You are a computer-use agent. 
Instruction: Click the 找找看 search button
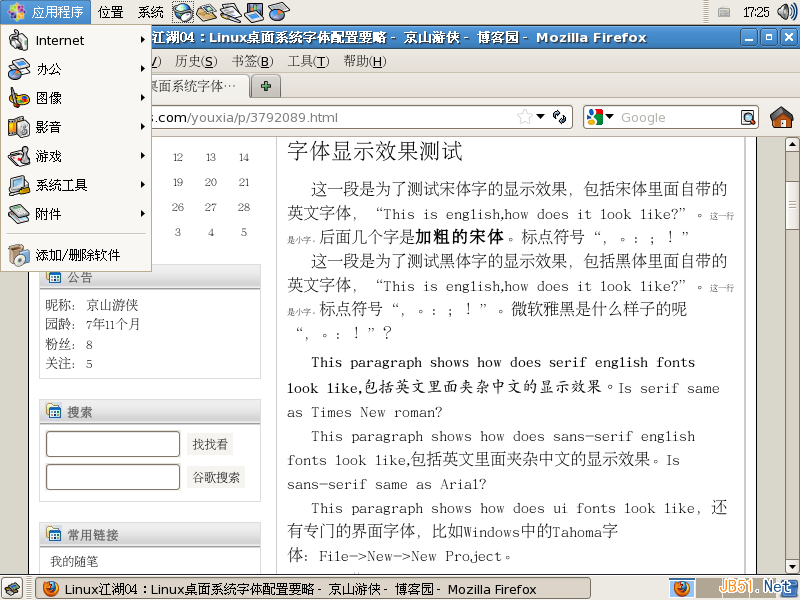pos(210,444)
